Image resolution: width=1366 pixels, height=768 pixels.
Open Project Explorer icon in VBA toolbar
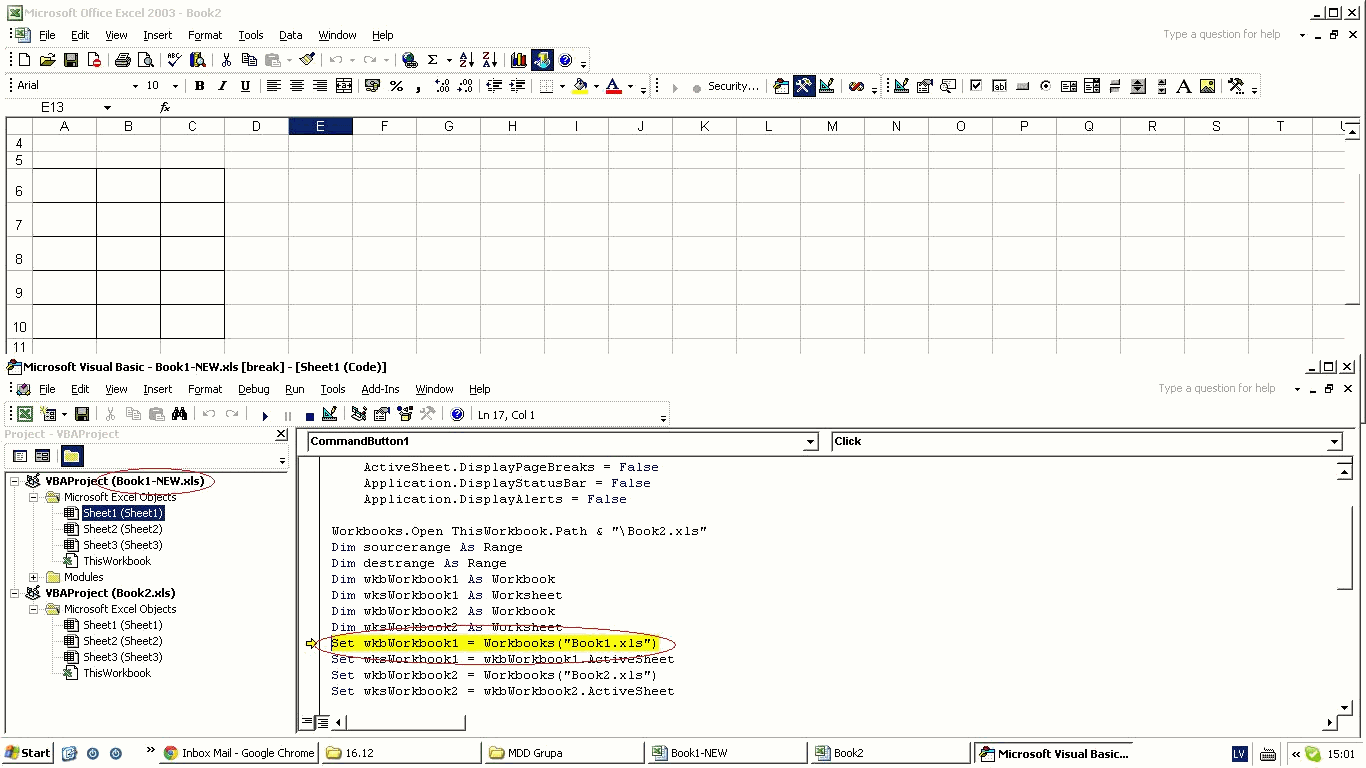(x=359, y=414)
